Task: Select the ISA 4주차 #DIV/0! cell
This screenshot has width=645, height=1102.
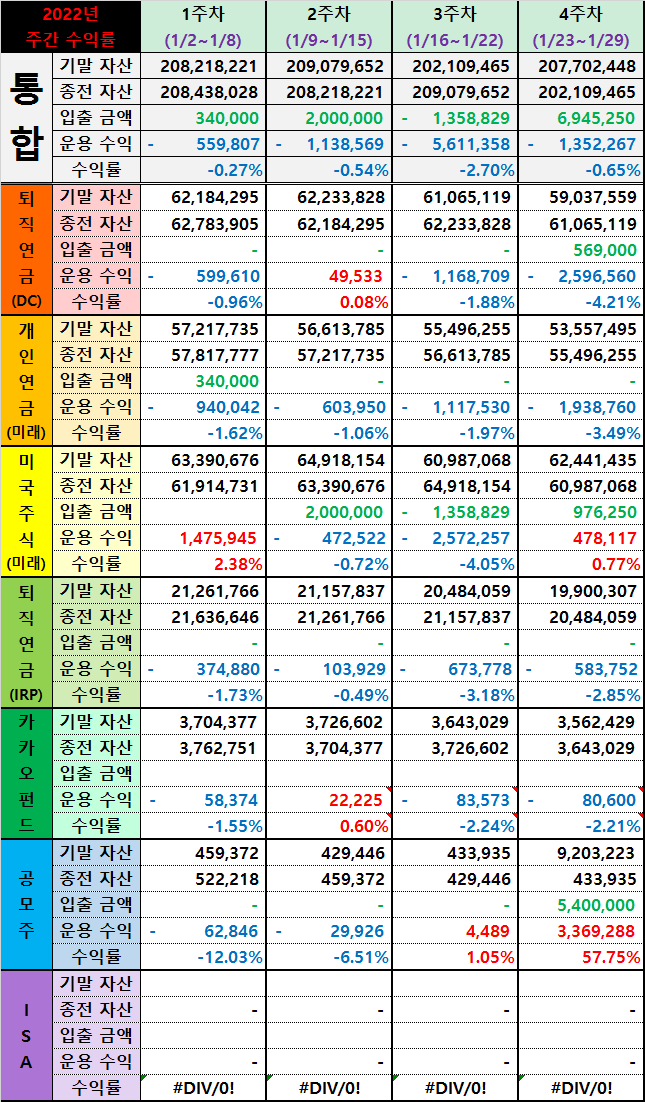Action: [x=581, y=1088]
